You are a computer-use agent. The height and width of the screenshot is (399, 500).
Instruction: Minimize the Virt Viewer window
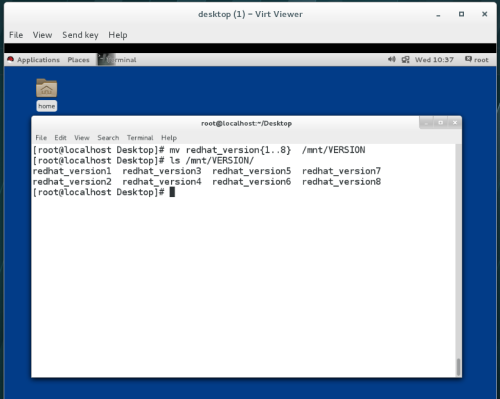click(x=438, y=15)
